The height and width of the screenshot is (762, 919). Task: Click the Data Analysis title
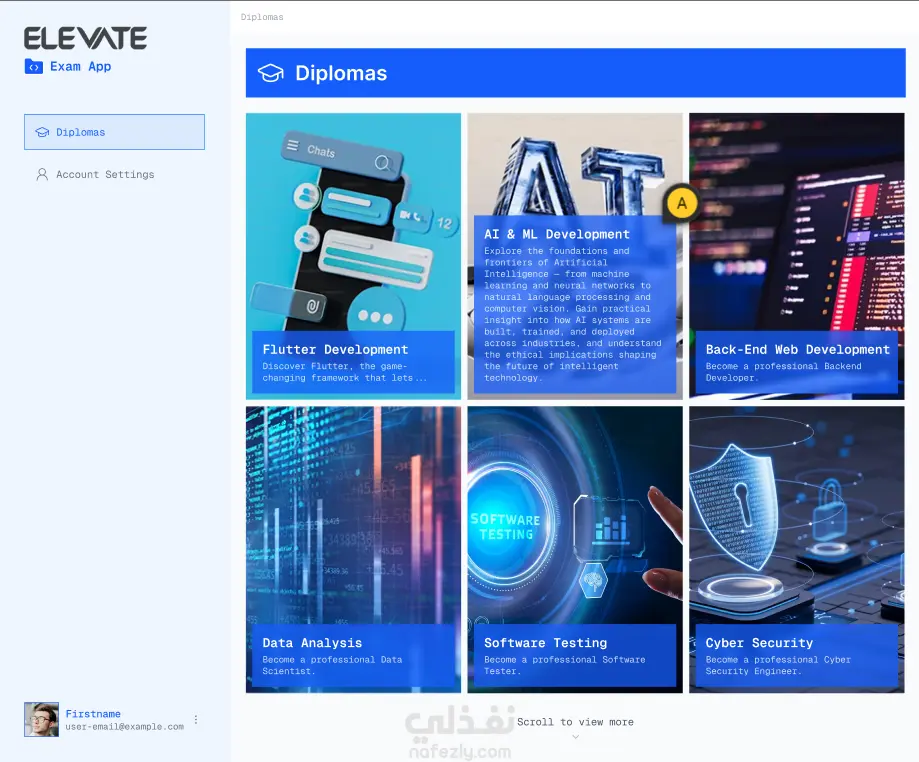(312, 642)
